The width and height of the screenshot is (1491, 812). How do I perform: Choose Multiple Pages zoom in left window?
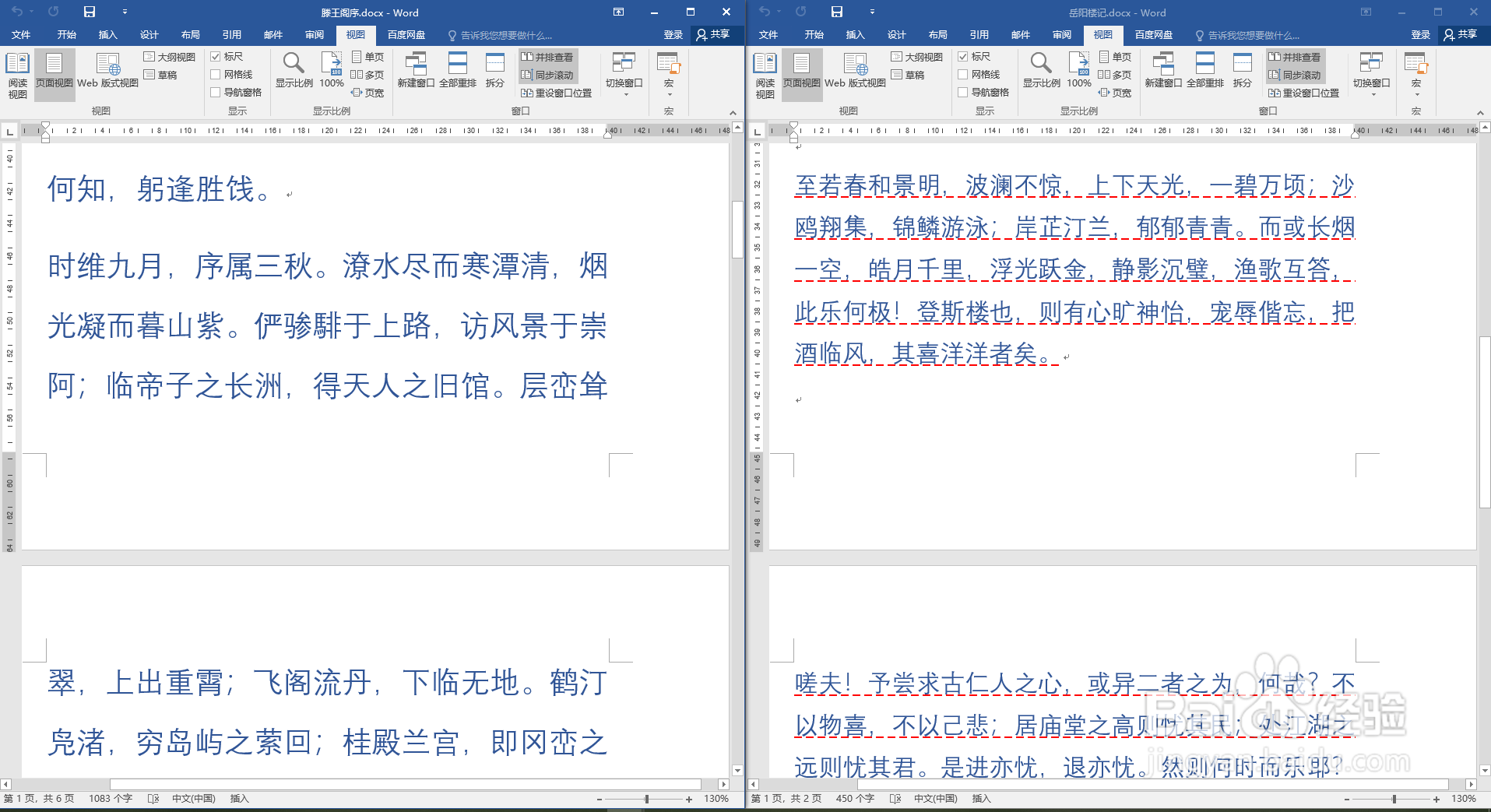367,75
